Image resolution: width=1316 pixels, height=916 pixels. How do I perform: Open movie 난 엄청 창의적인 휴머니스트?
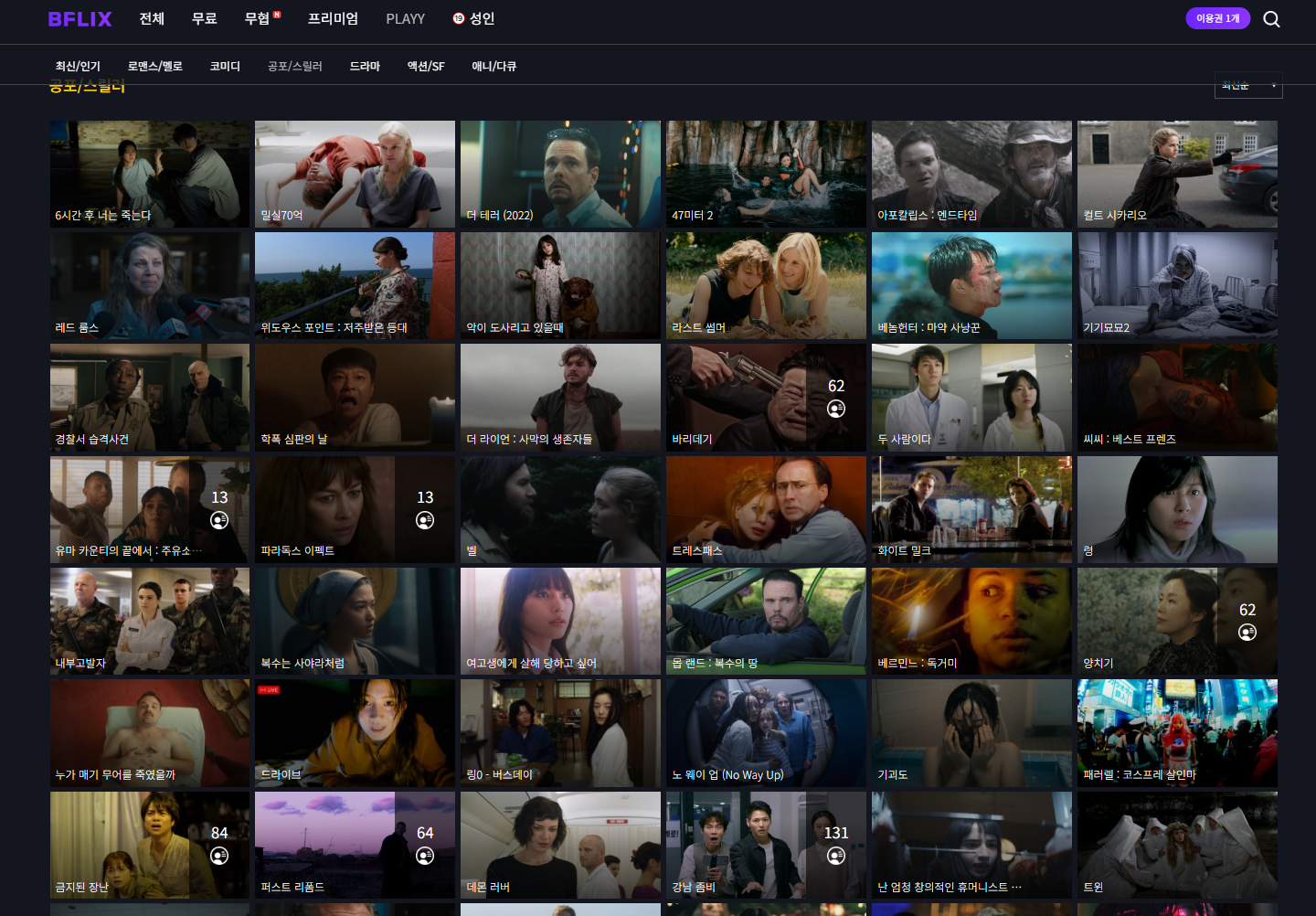971,845
